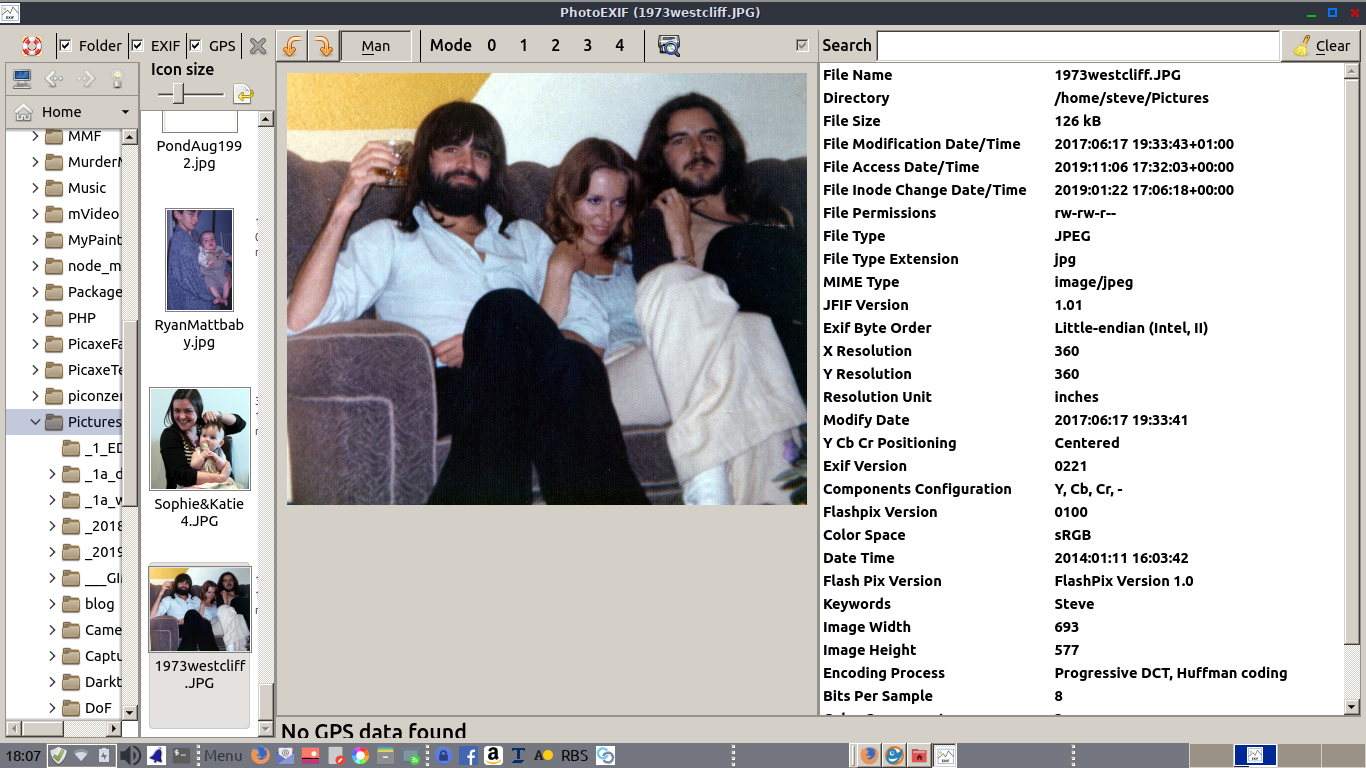Click the colorful circle icon in the taskbar

(360, 756)
